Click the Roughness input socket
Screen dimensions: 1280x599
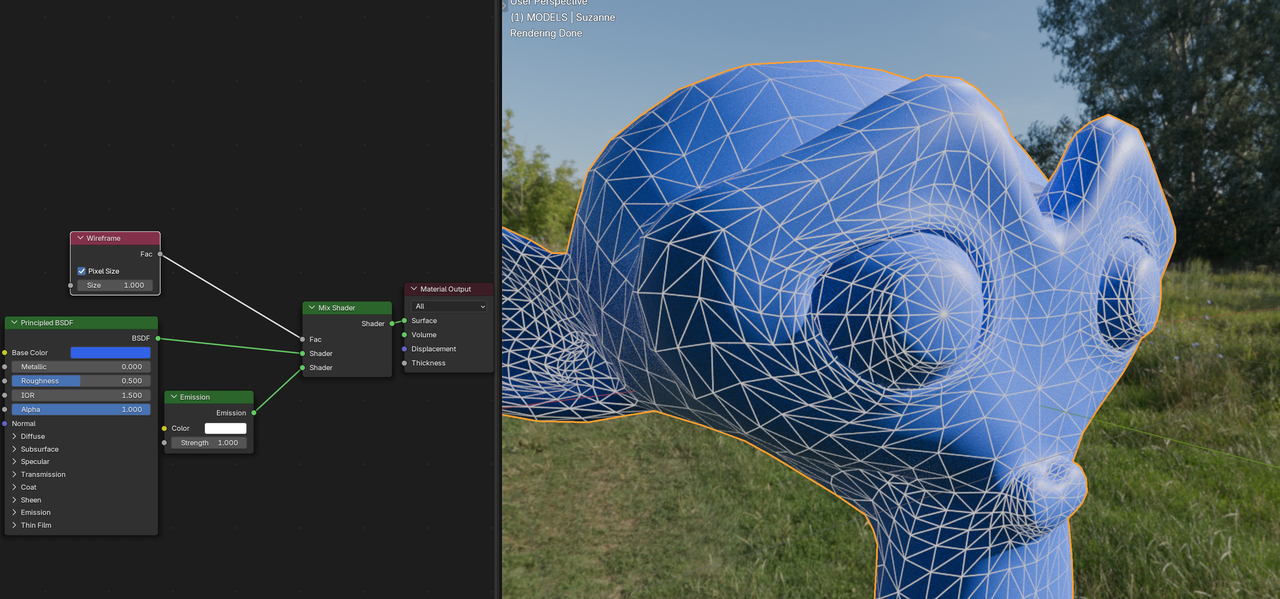point(5,381)
